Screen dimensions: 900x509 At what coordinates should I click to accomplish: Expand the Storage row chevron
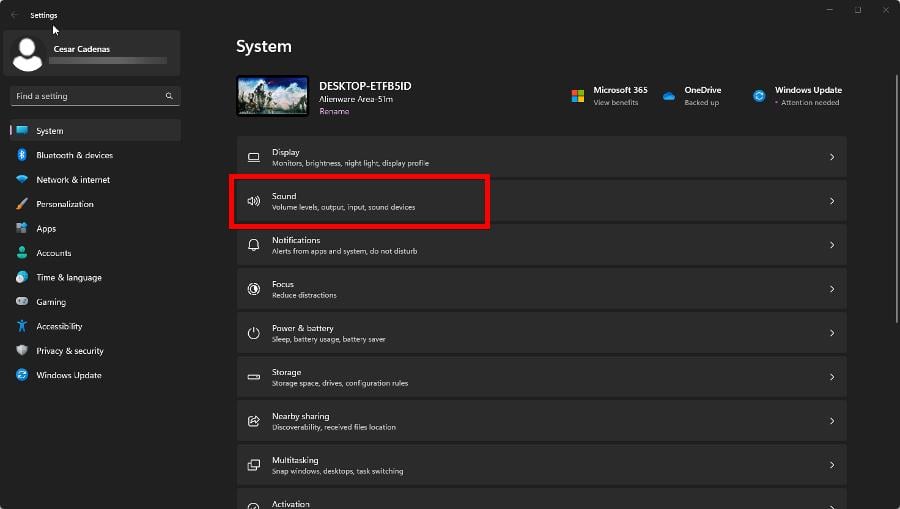click(x=832, y=377)
